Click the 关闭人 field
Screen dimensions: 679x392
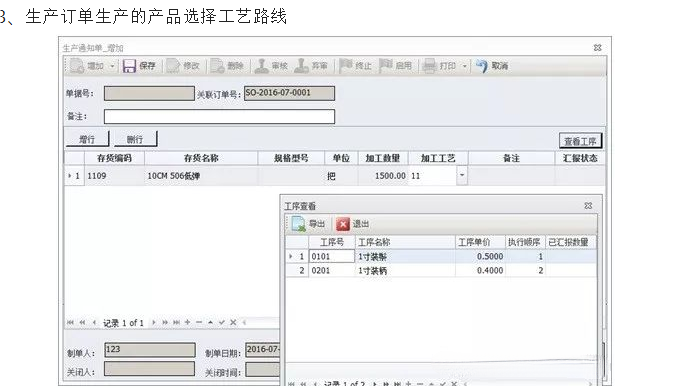click(x=150, y=369)
